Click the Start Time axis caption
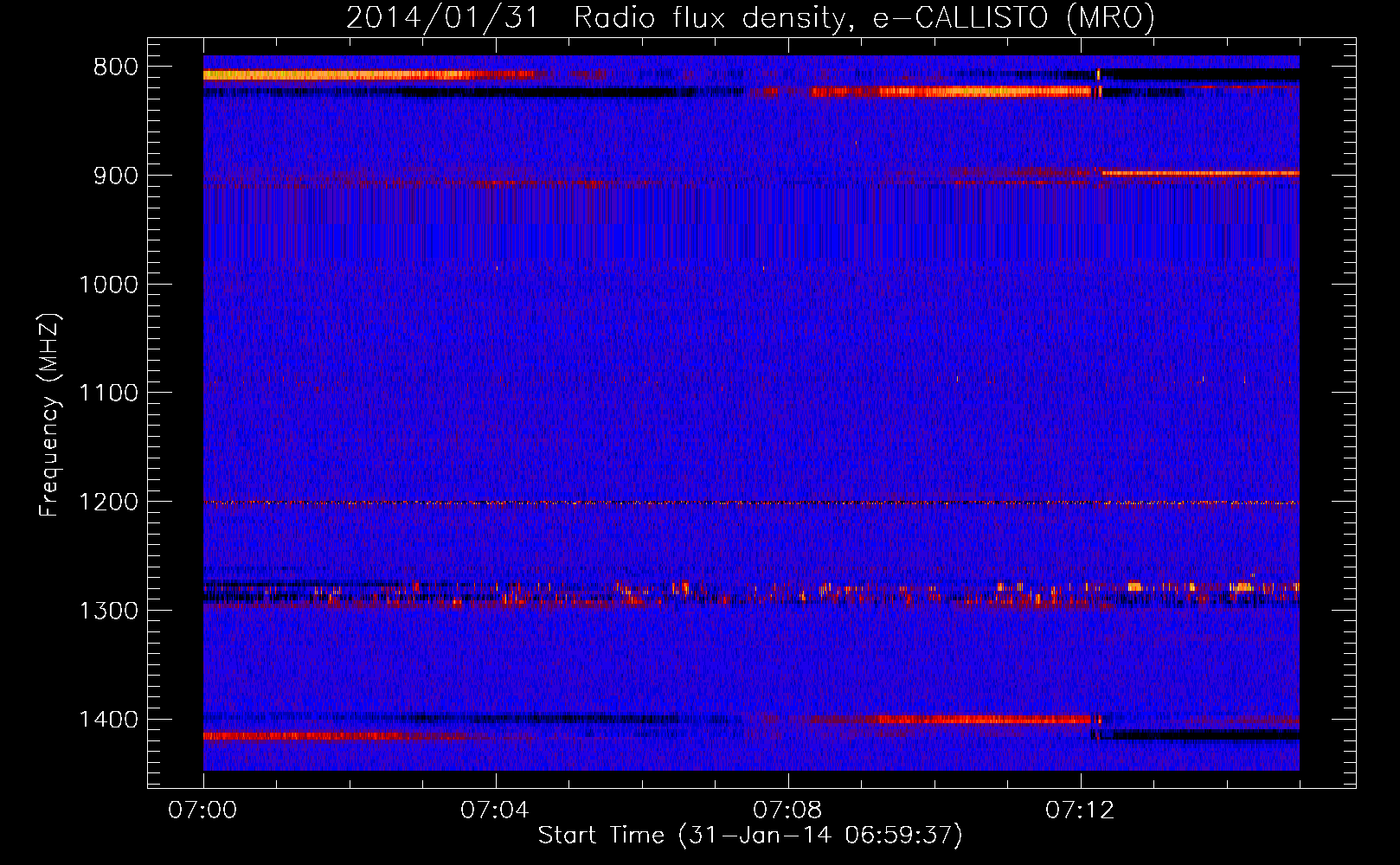 [750, 836]
